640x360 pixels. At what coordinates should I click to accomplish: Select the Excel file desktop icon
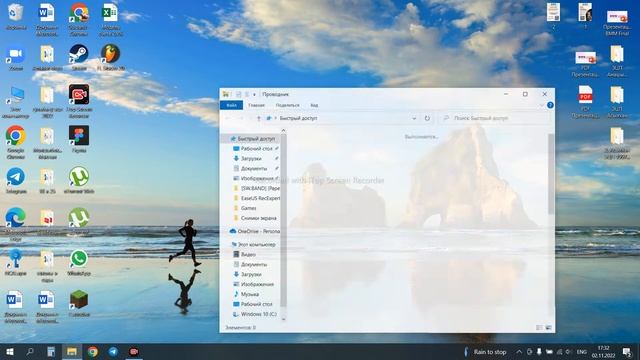click(x=111, y=20)
